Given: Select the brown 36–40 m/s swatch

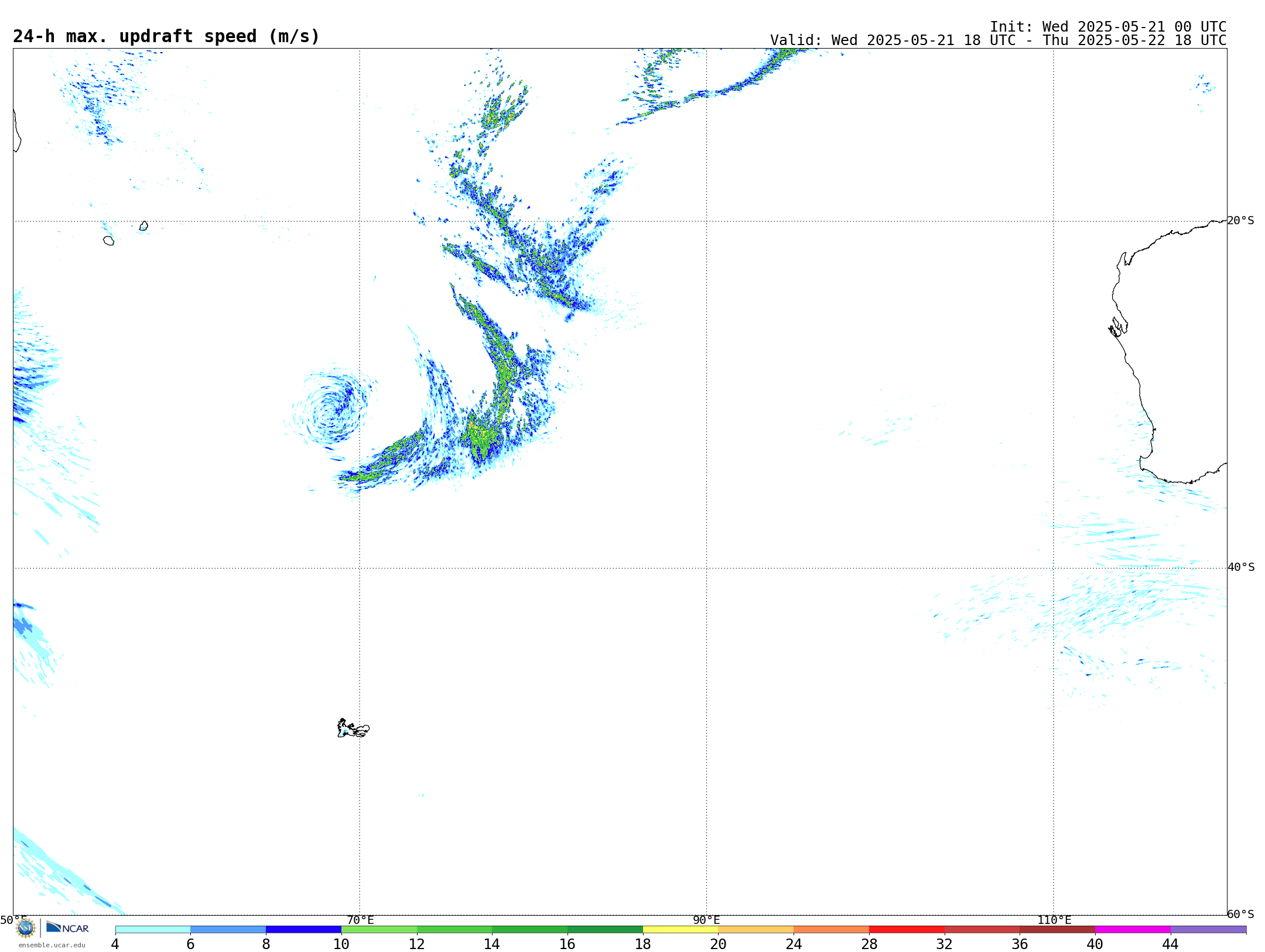Looking at the screenshot, I should pos(1058,929).
